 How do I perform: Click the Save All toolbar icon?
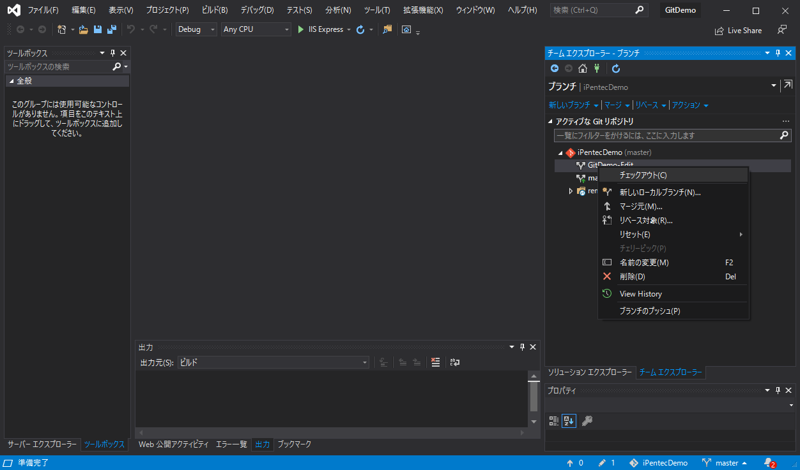click(x=111, y=30)
